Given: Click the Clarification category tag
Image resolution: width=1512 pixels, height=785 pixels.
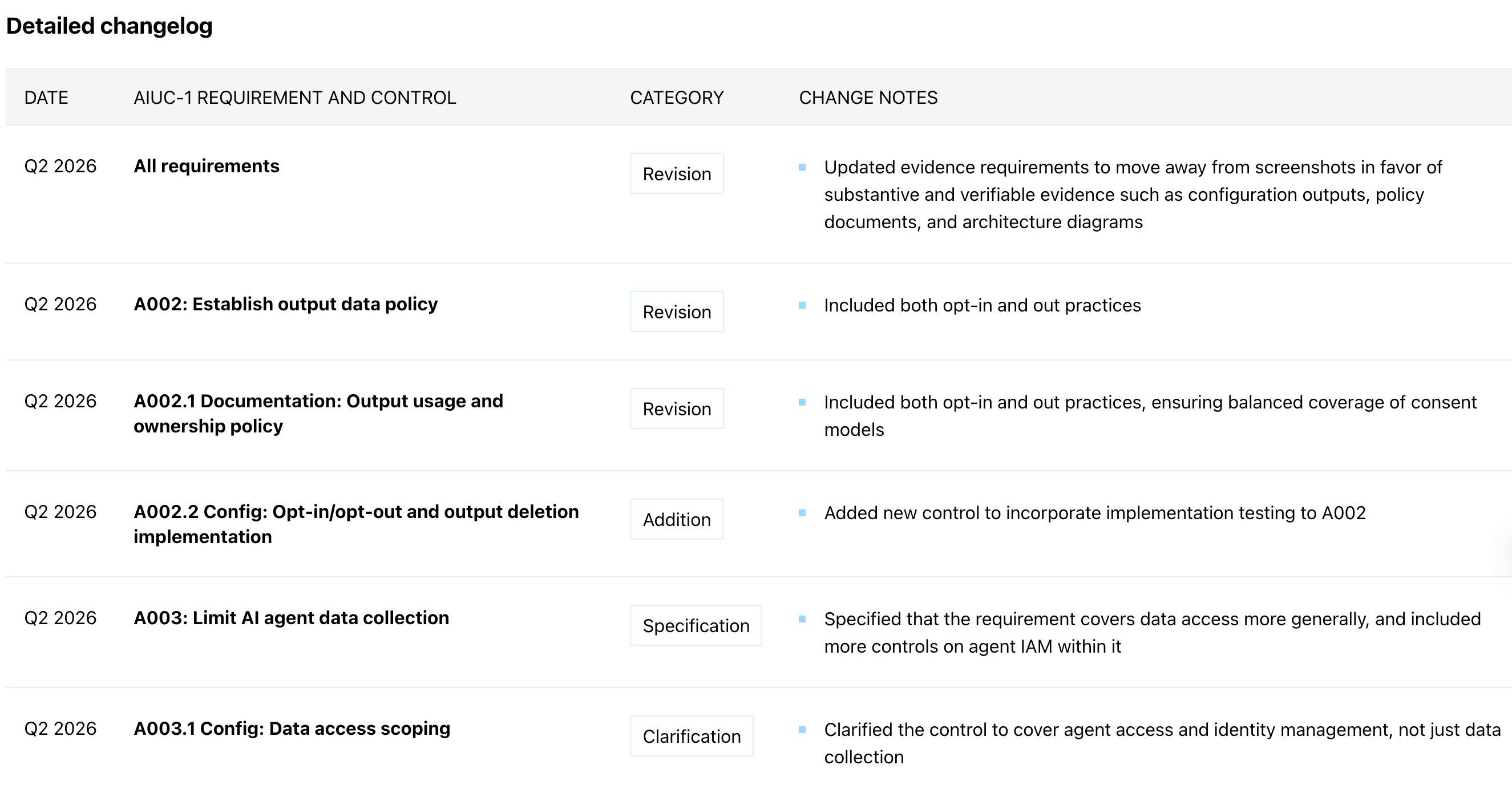Looking at the screenshot, I should coord(691,736).
